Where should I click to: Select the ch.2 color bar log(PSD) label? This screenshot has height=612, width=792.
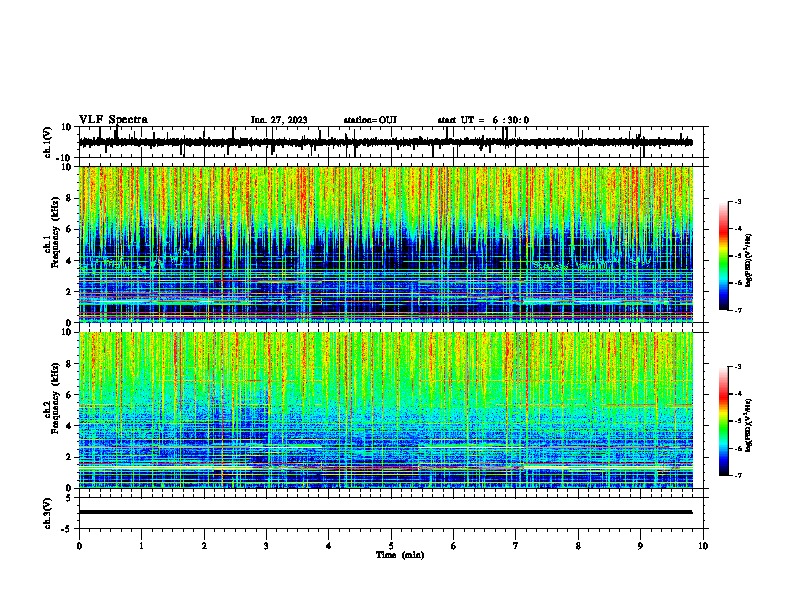point(749,425)
